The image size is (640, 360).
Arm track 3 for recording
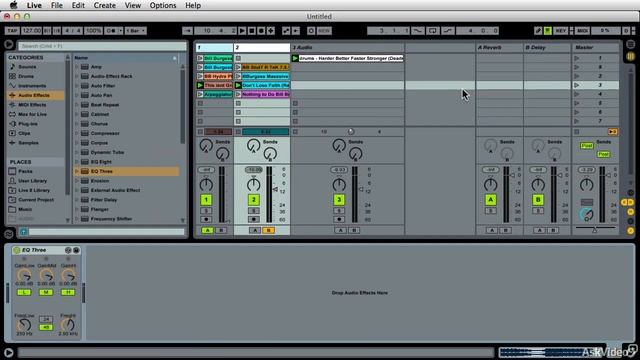click(x=339, y=219)
